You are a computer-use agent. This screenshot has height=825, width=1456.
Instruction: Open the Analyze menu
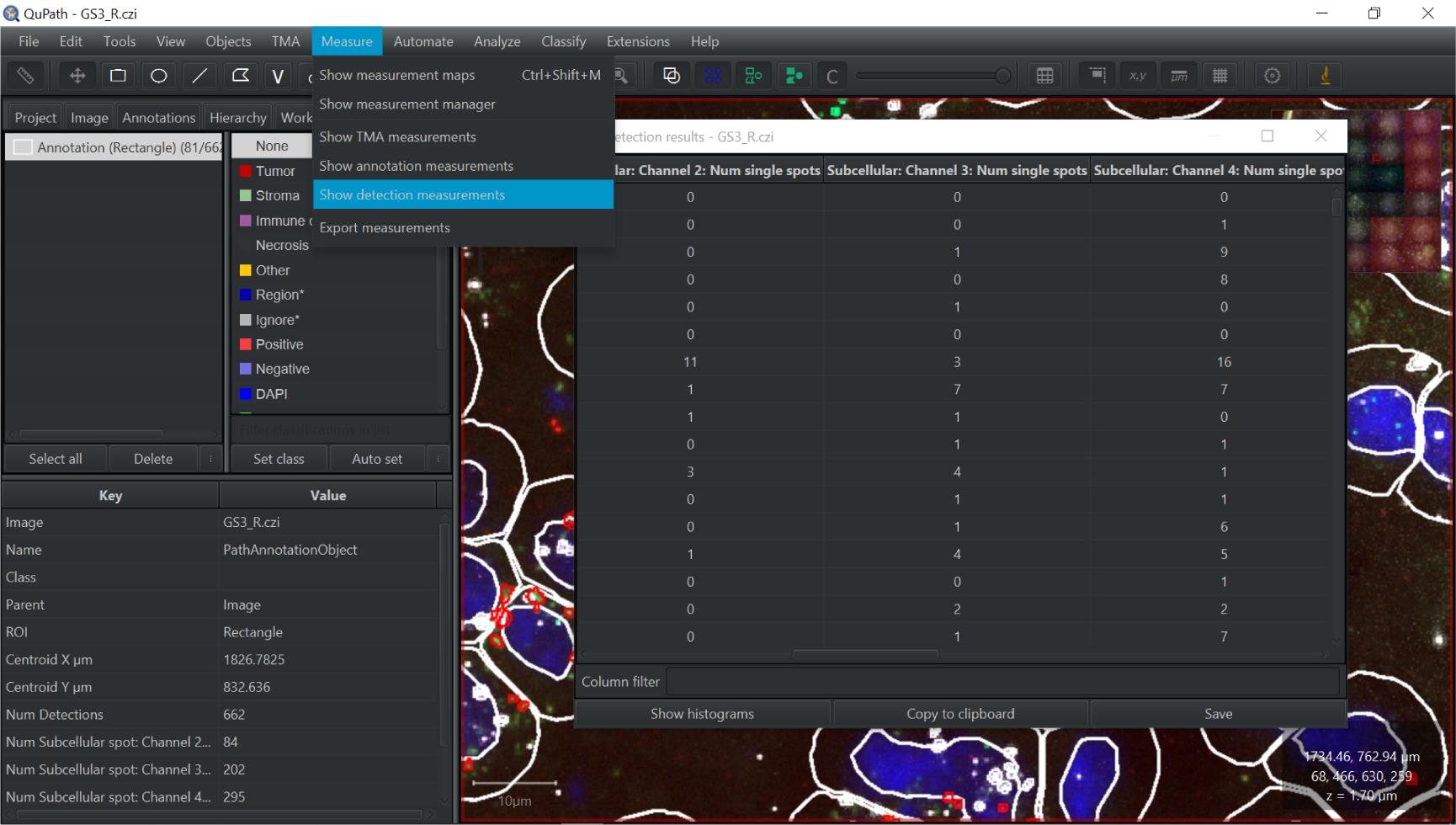[497, 41]
